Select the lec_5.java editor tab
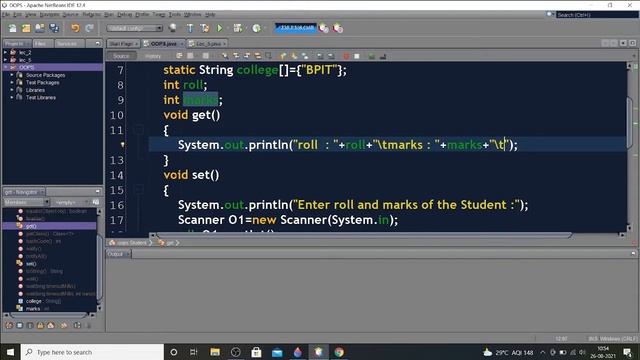 (208, 43)
